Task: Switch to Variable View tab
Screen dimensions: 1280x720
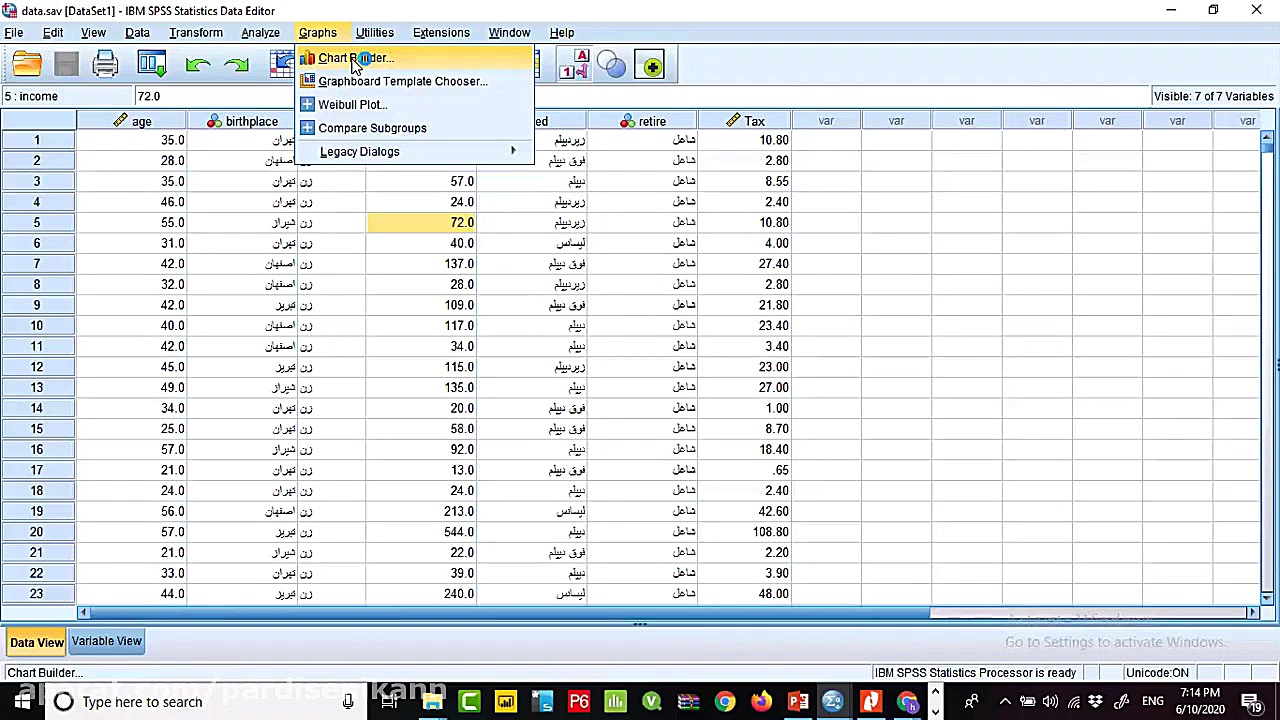Action: [x=106, y=641]
